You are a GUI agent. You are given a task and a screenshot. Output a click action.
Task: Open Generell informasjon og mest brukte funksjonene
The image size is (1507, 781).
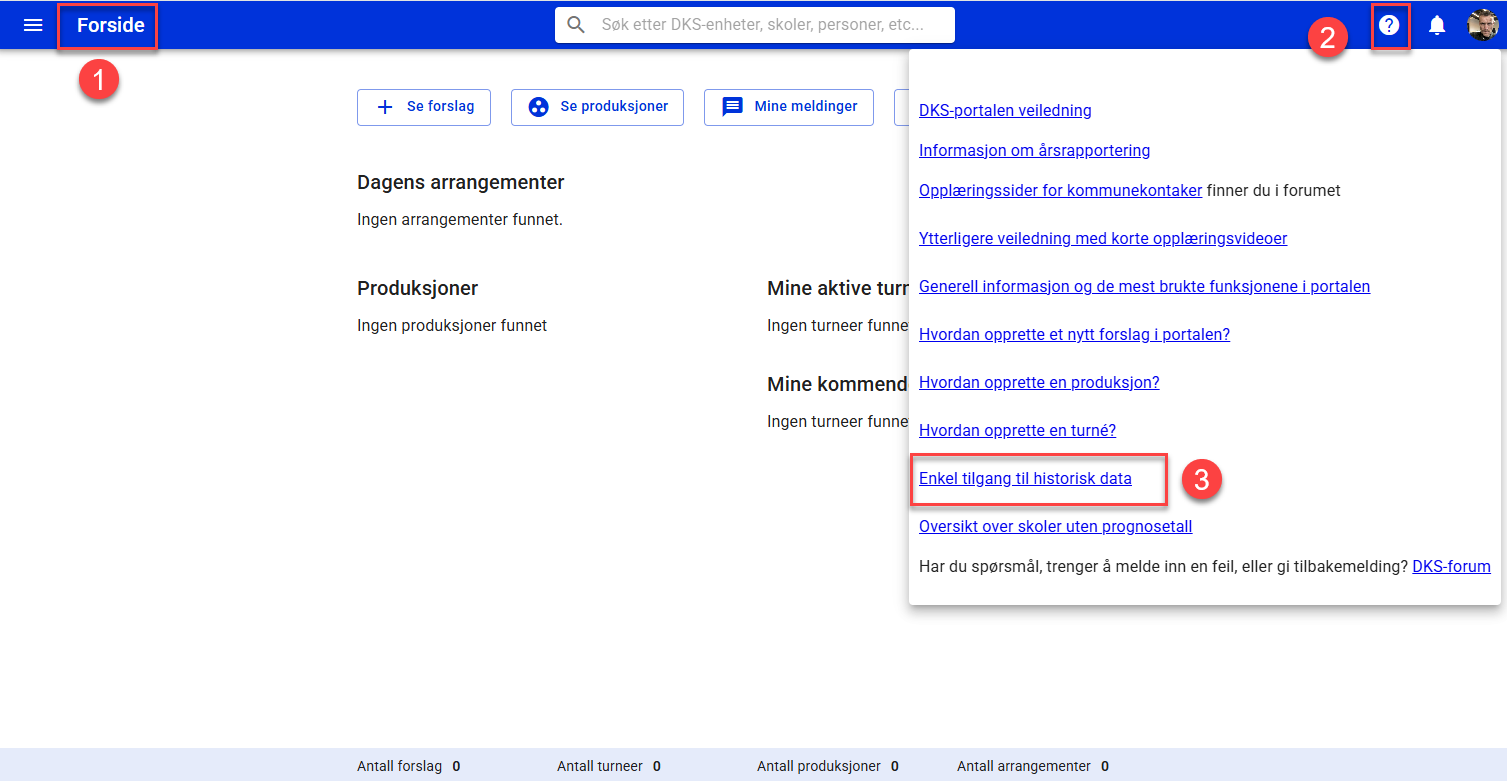coord(1144,287)
